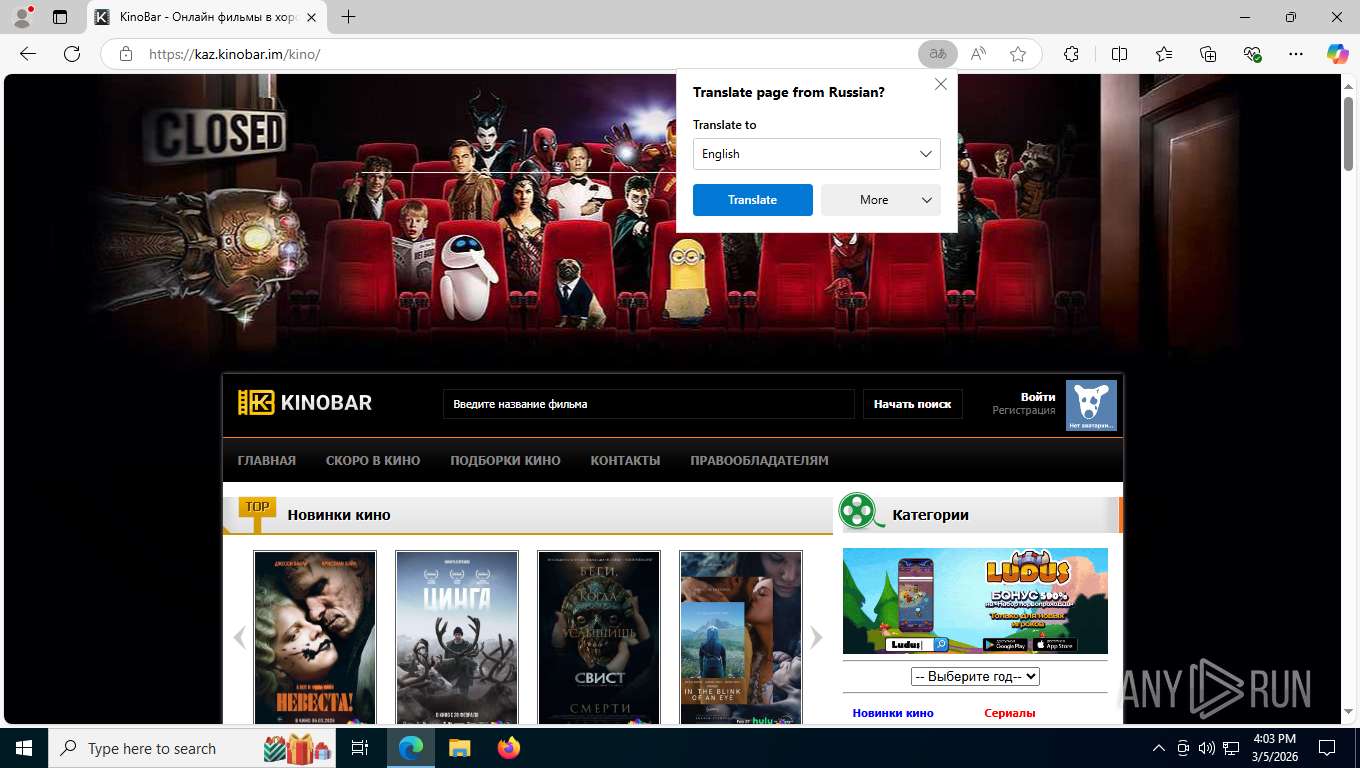Open the Невеста! movie poster
The width and height of the screenshot is (1360, 768).
pyautogui.click(x=315, y=637)
